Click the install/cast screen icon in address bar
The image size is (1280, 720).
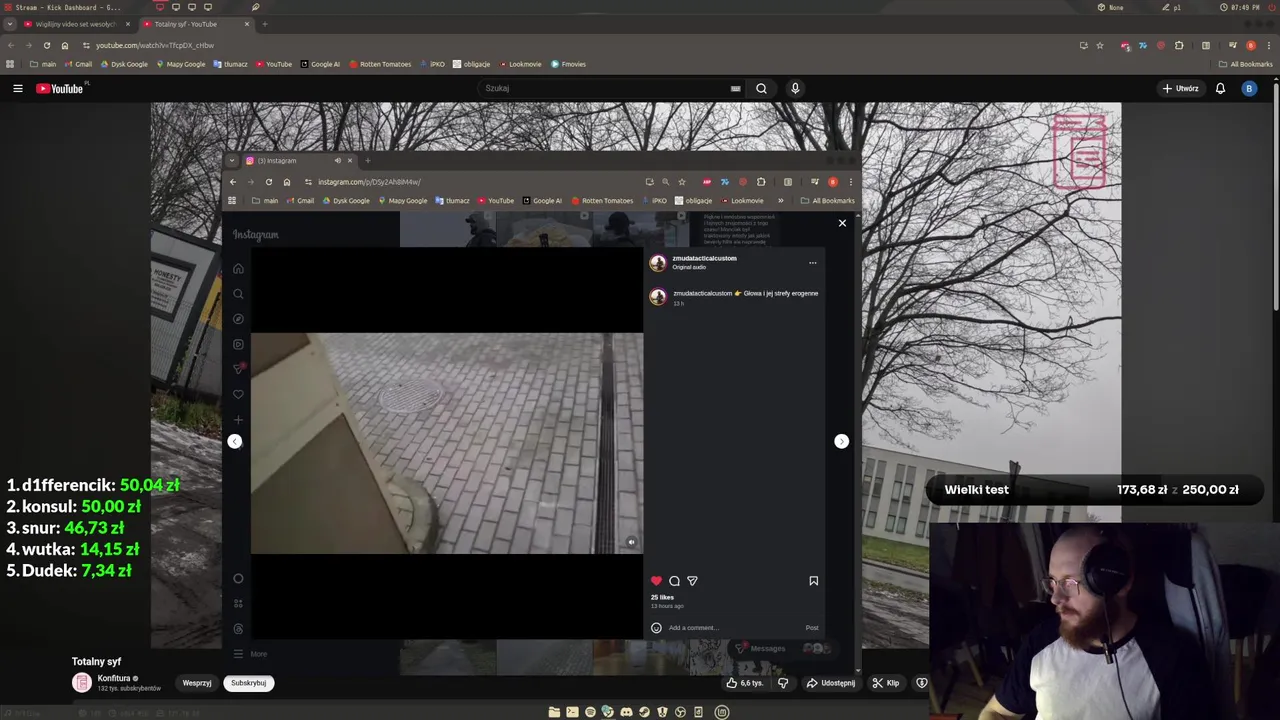[x=1083, y=45]
